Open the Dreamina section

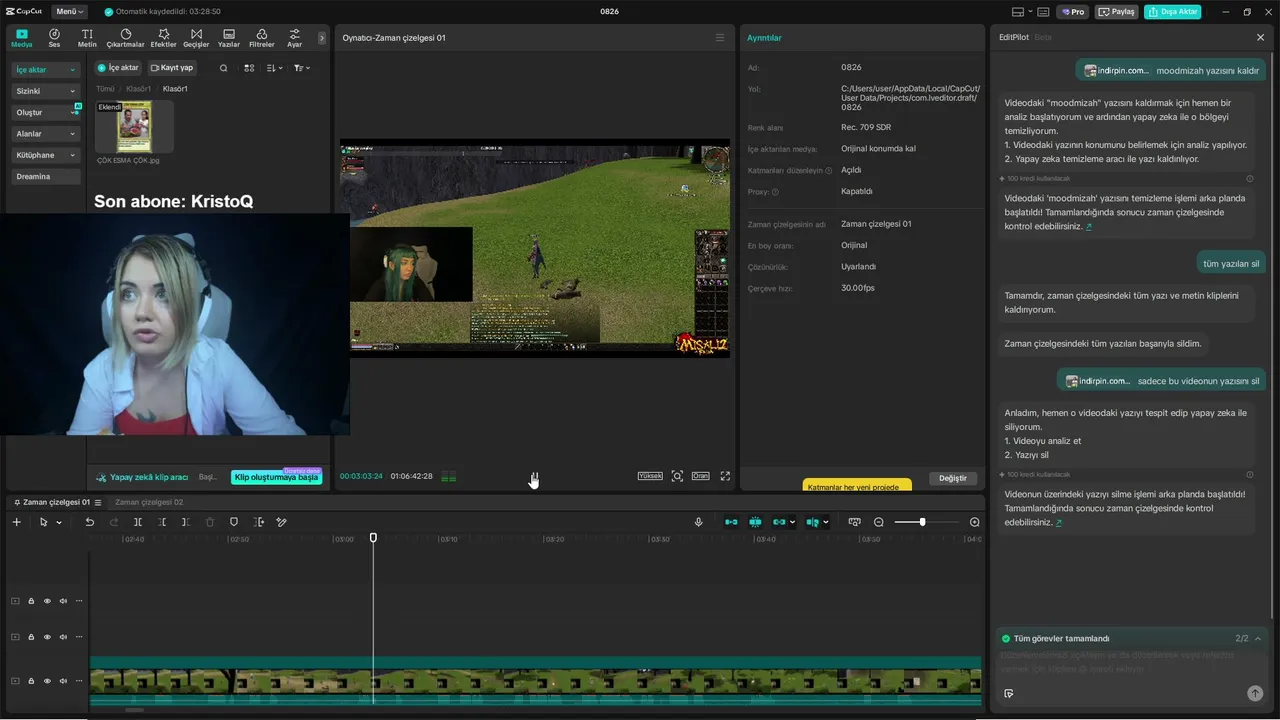(x=45, y=177)
